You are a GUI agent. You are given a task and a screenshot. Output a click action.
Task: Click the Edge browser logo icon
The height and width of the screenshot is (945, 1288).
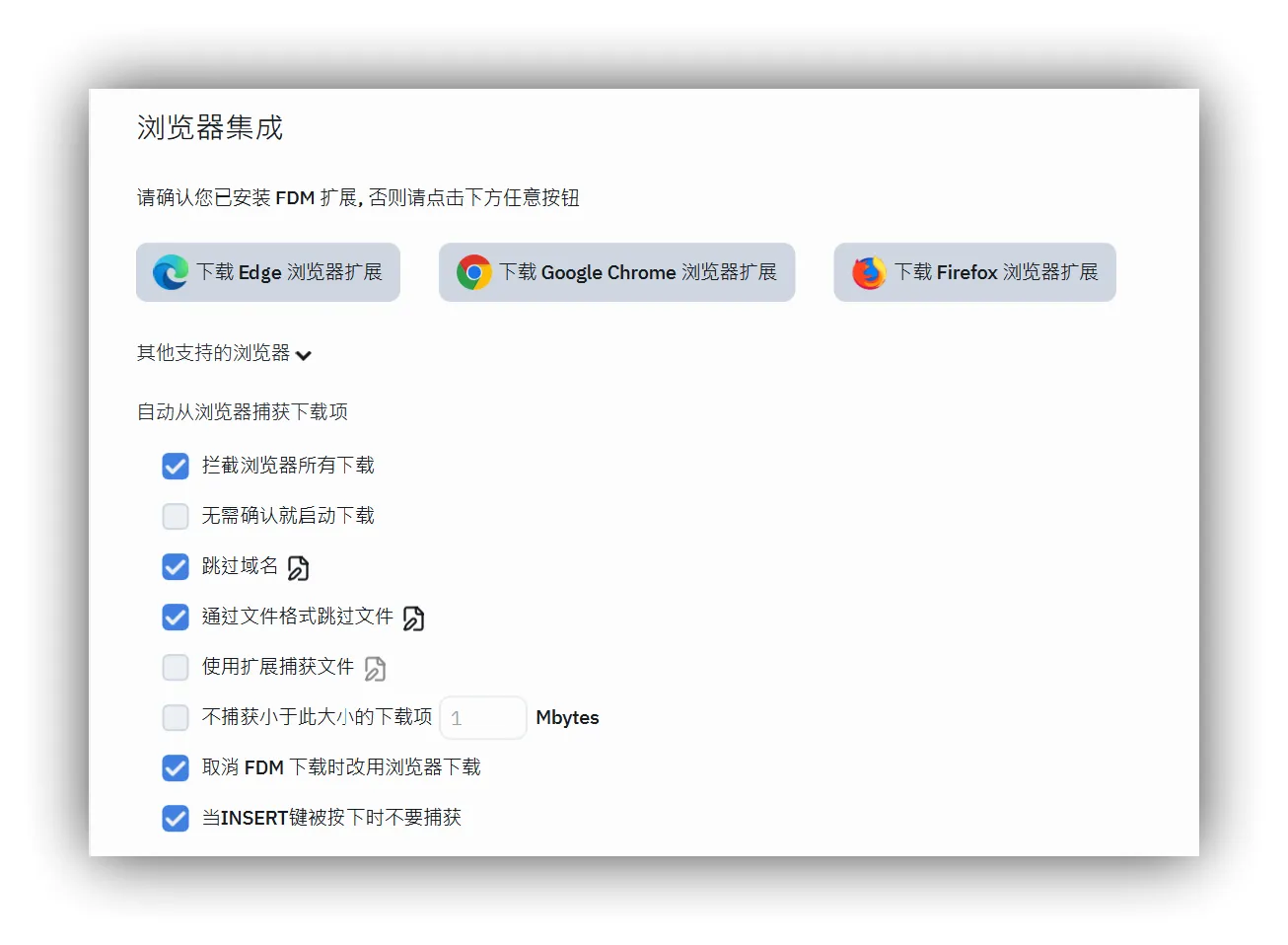coord(170,272)
